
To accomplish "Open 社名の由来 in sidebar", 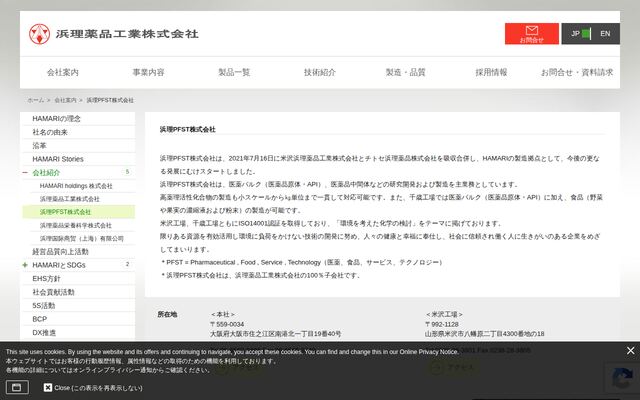I will 78,132.
